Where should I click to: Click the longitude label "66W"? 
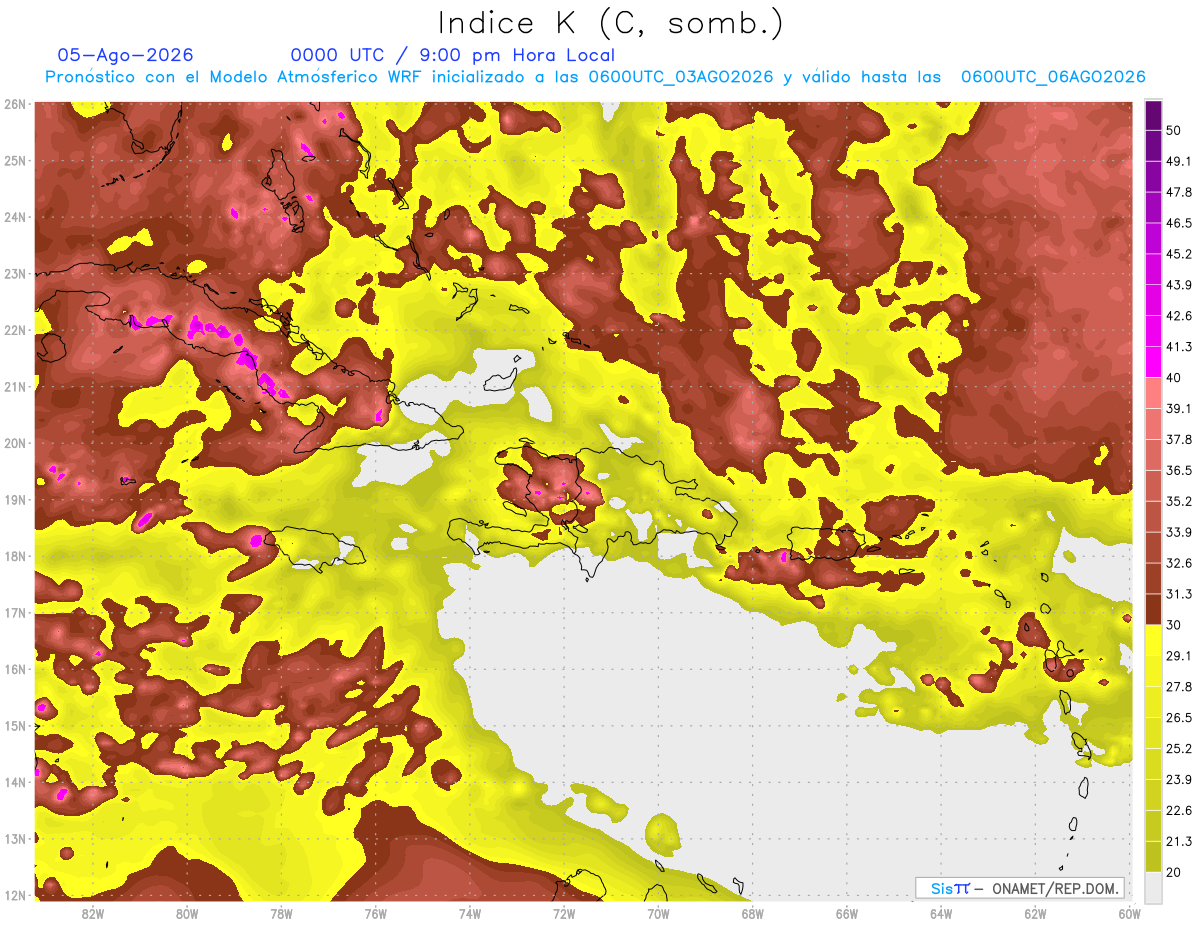coord(846,914)
